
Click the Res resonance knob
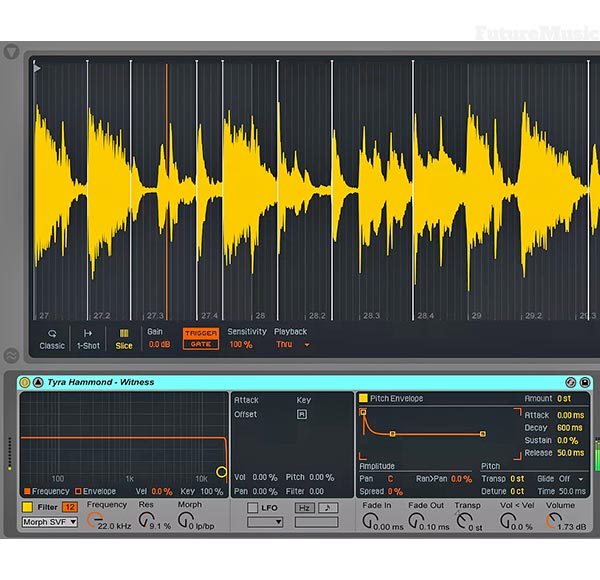[x=146, y=520]
